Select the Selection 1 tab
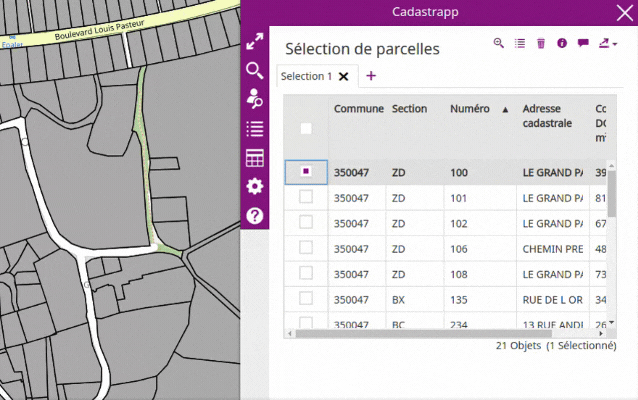This screenshot has height=400, width=638. tap(306, 76)
